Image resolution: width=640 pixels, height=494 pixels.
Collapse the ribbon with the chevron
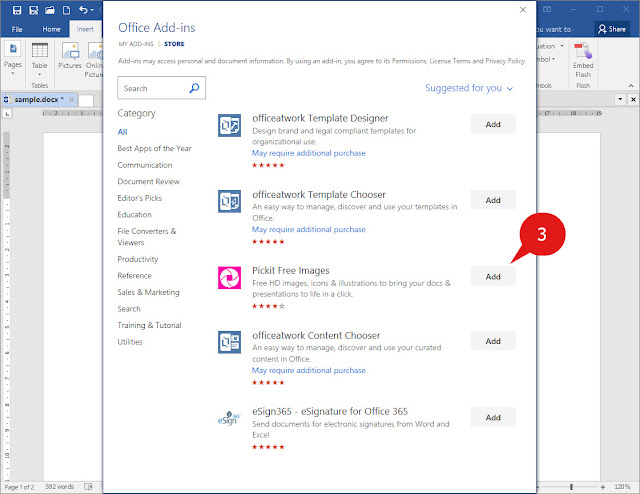[x=631, y=86]
